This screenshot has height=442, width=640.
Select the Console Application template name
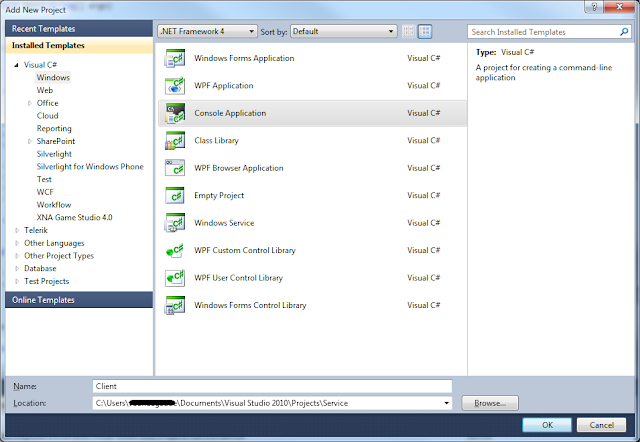230,113
